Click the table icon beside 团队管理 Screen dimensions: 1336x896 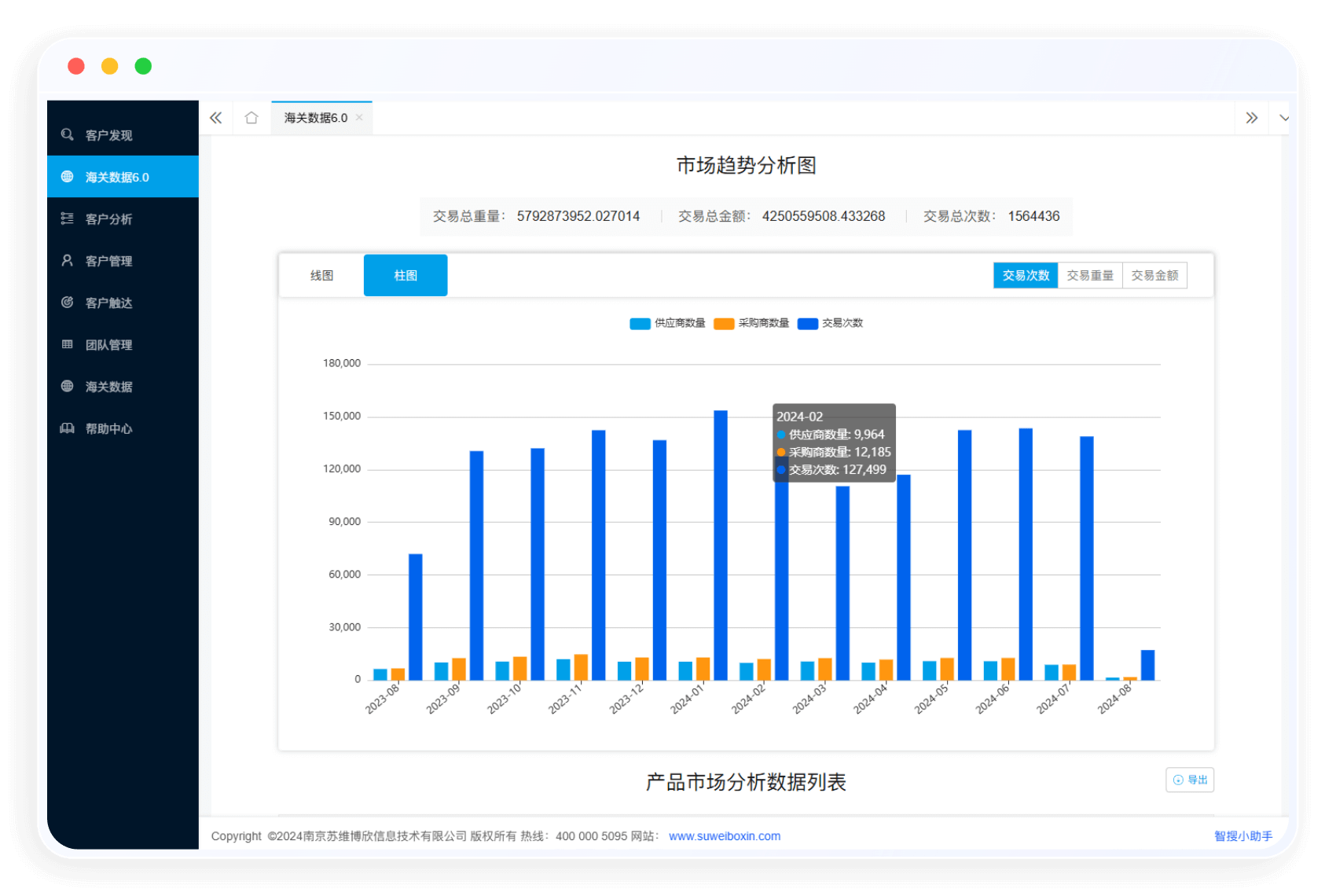(68, 344)
